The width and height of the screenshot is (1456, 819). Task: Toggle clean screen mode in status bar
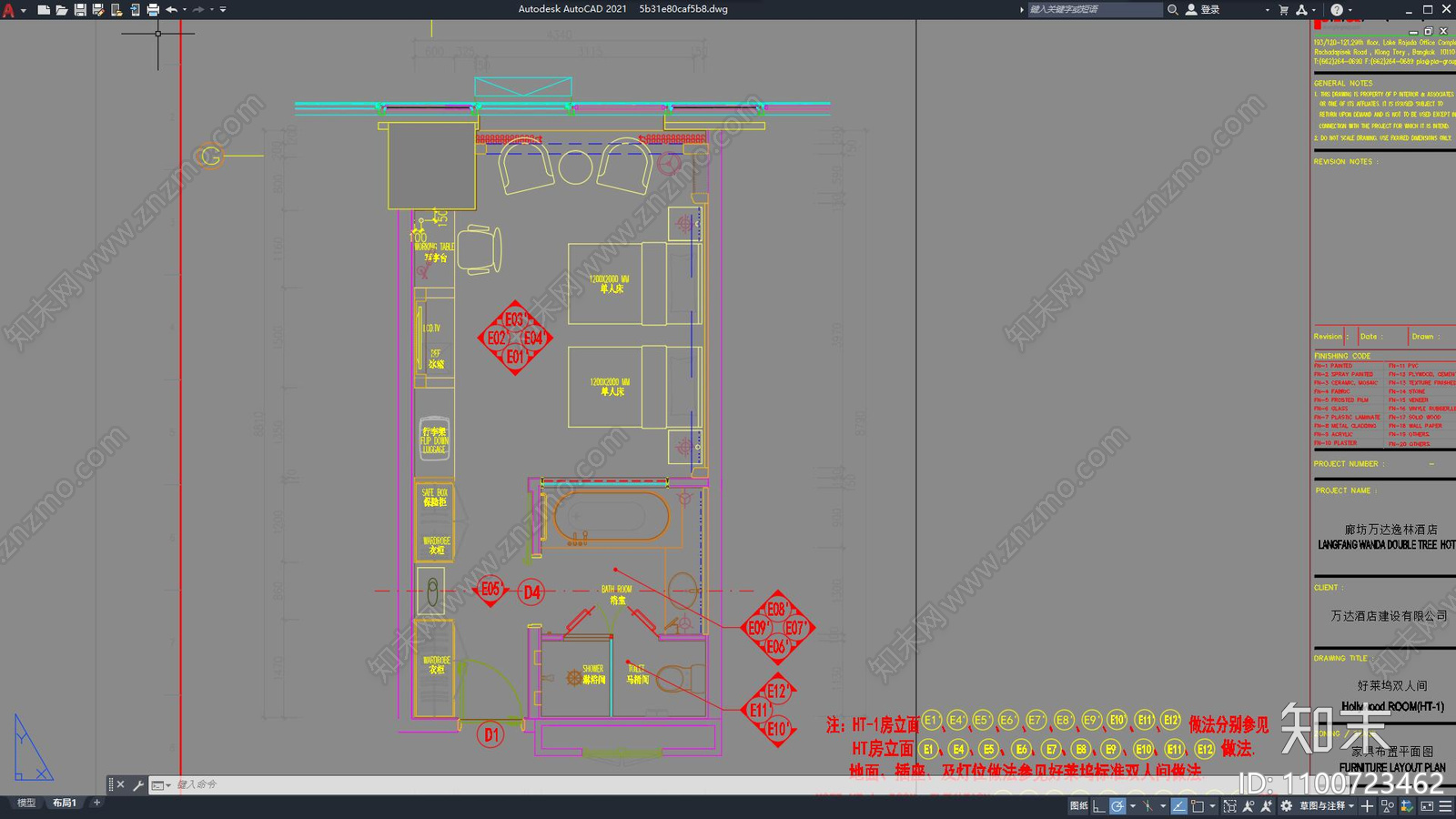[1427, 806]
